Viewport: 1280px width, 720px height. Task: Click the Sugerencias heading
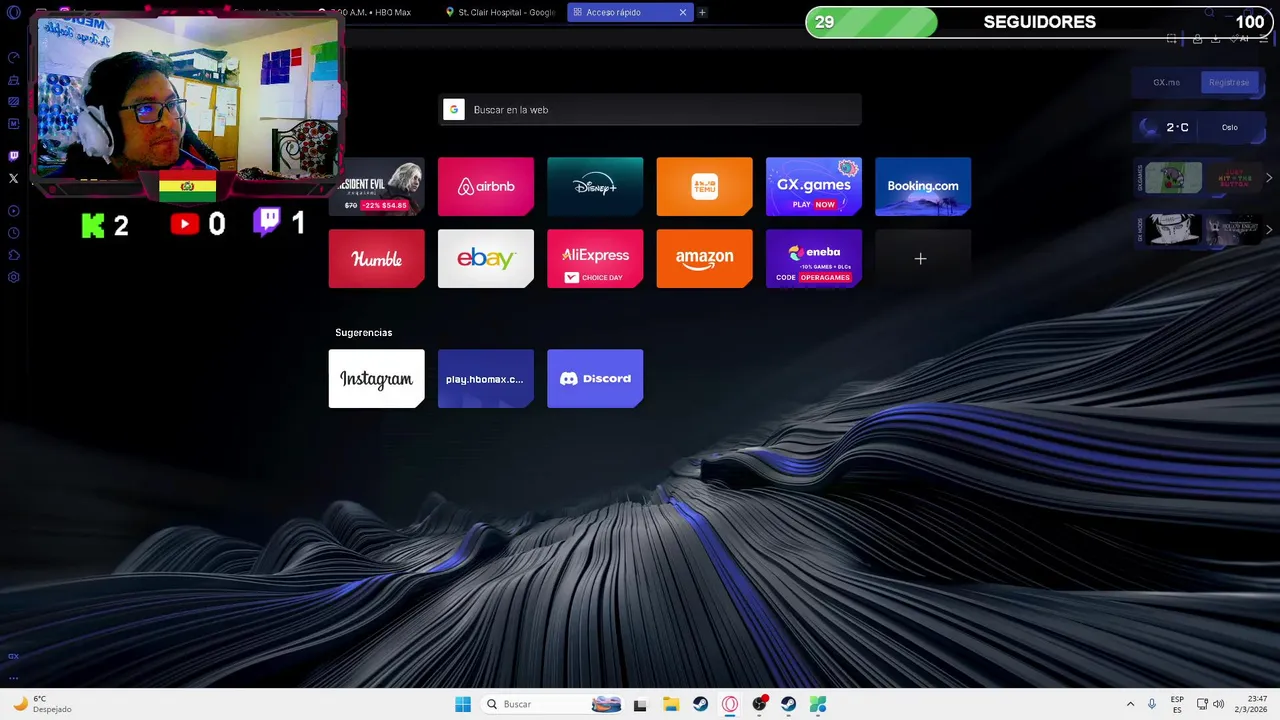point(364,332)
